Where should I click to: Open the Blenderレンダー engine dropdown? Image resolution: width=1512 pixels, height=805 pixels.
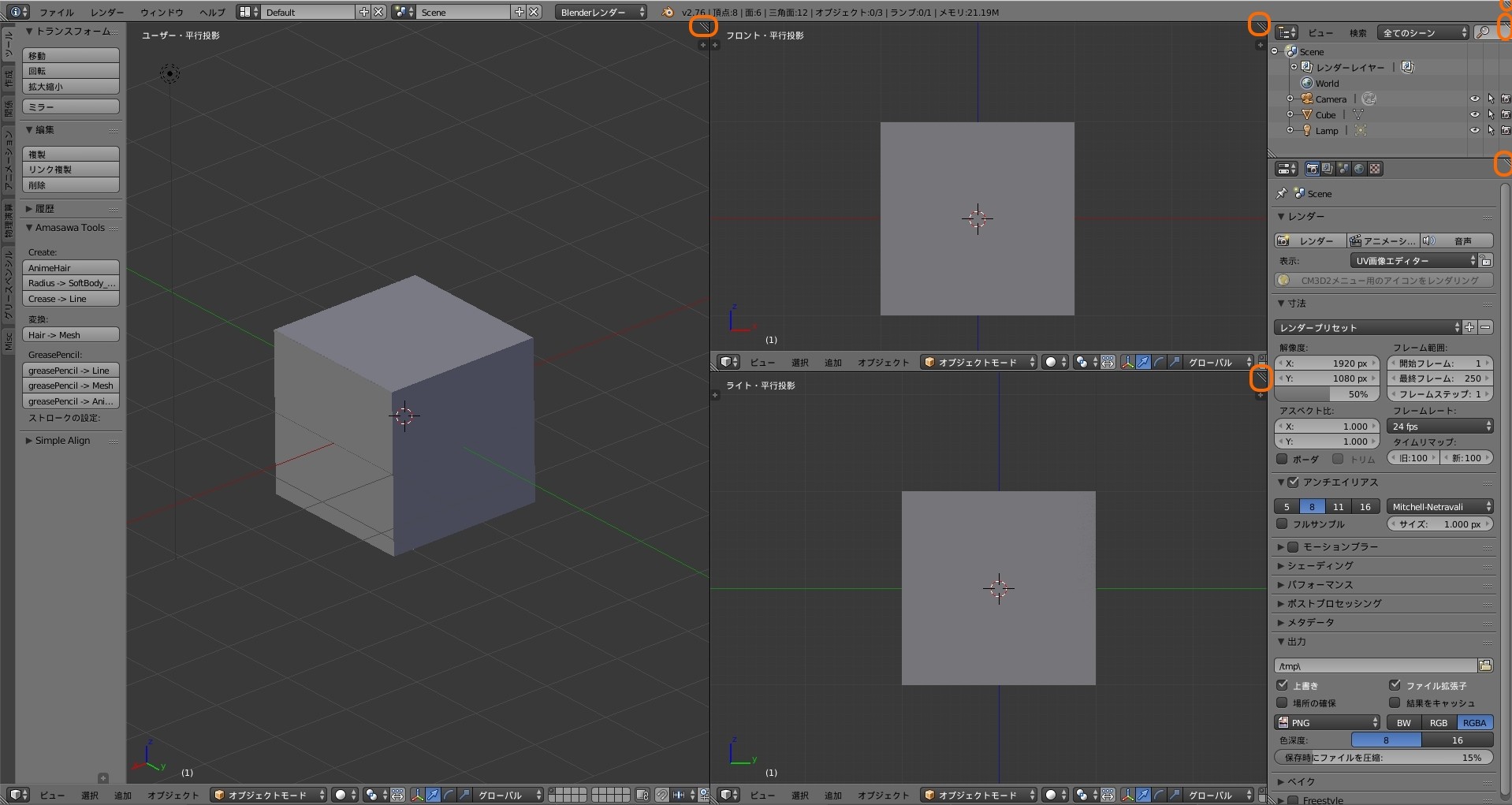click(601, 12)
